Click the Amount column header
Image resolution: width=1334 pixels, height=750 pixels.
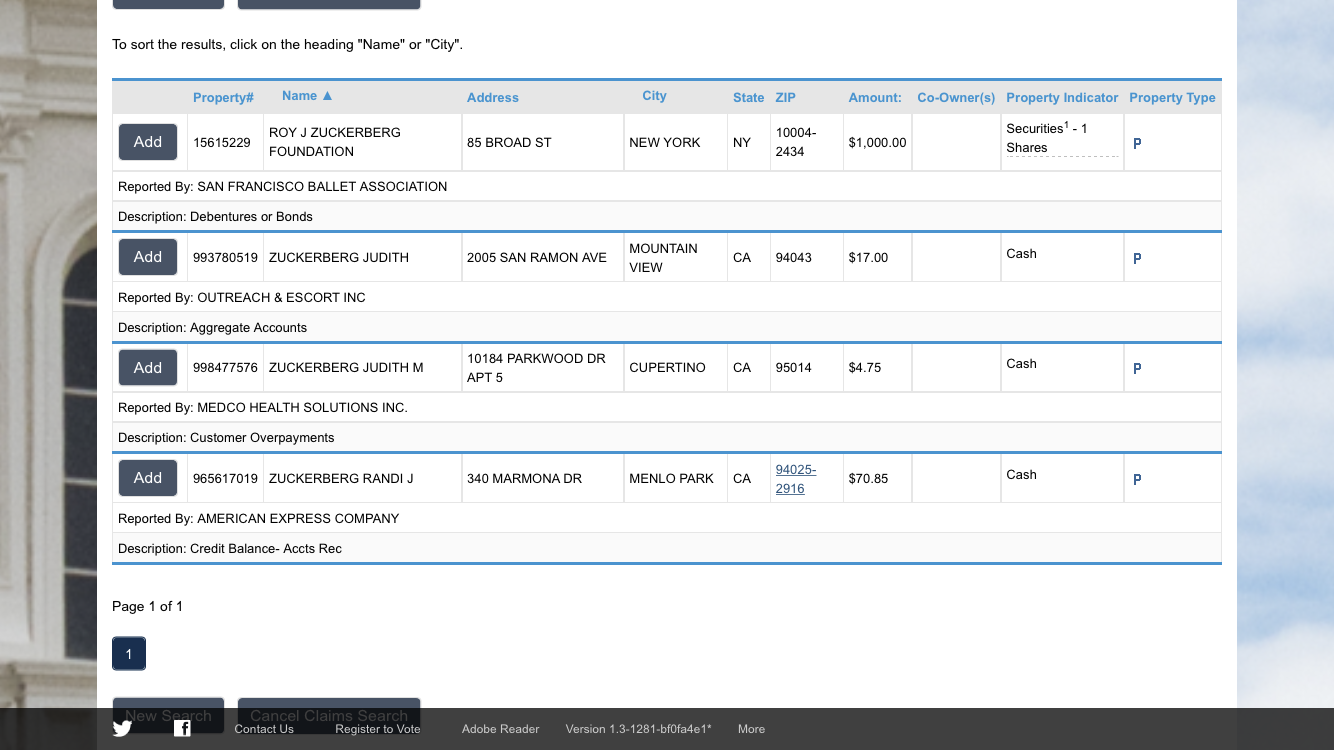tap(875, 97)
